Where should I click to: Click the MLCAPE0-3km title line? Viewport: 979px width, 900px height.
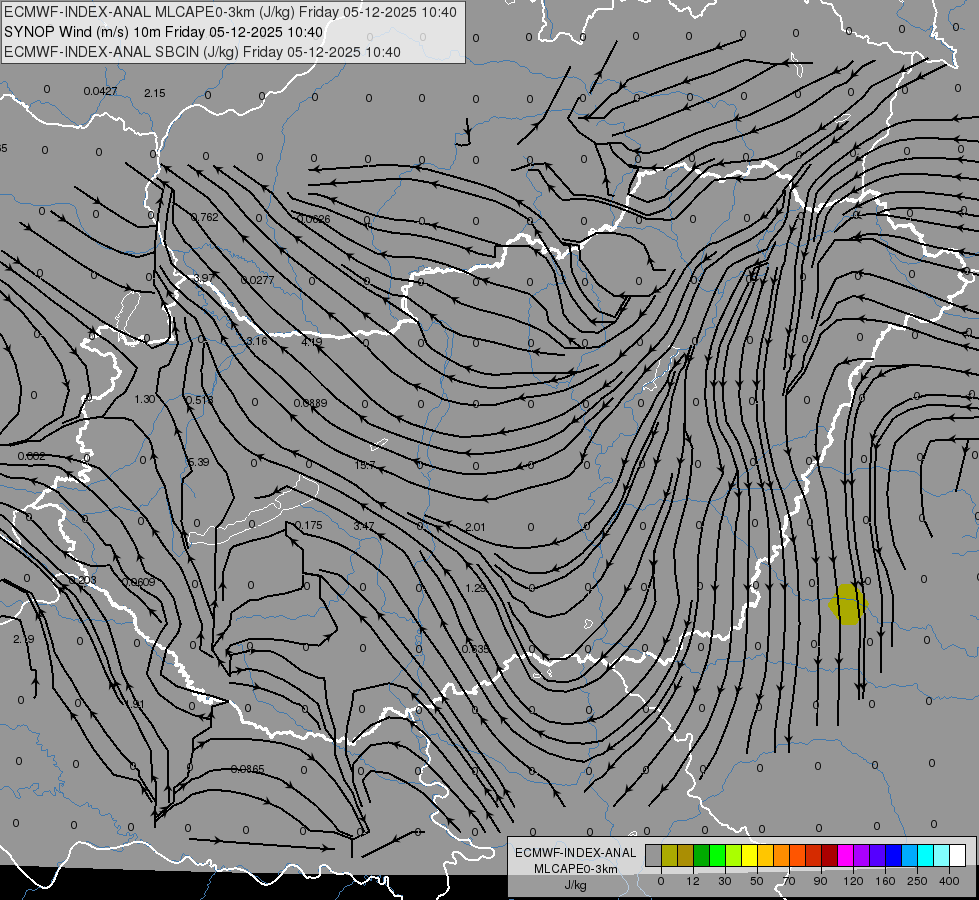pos(230,12)
